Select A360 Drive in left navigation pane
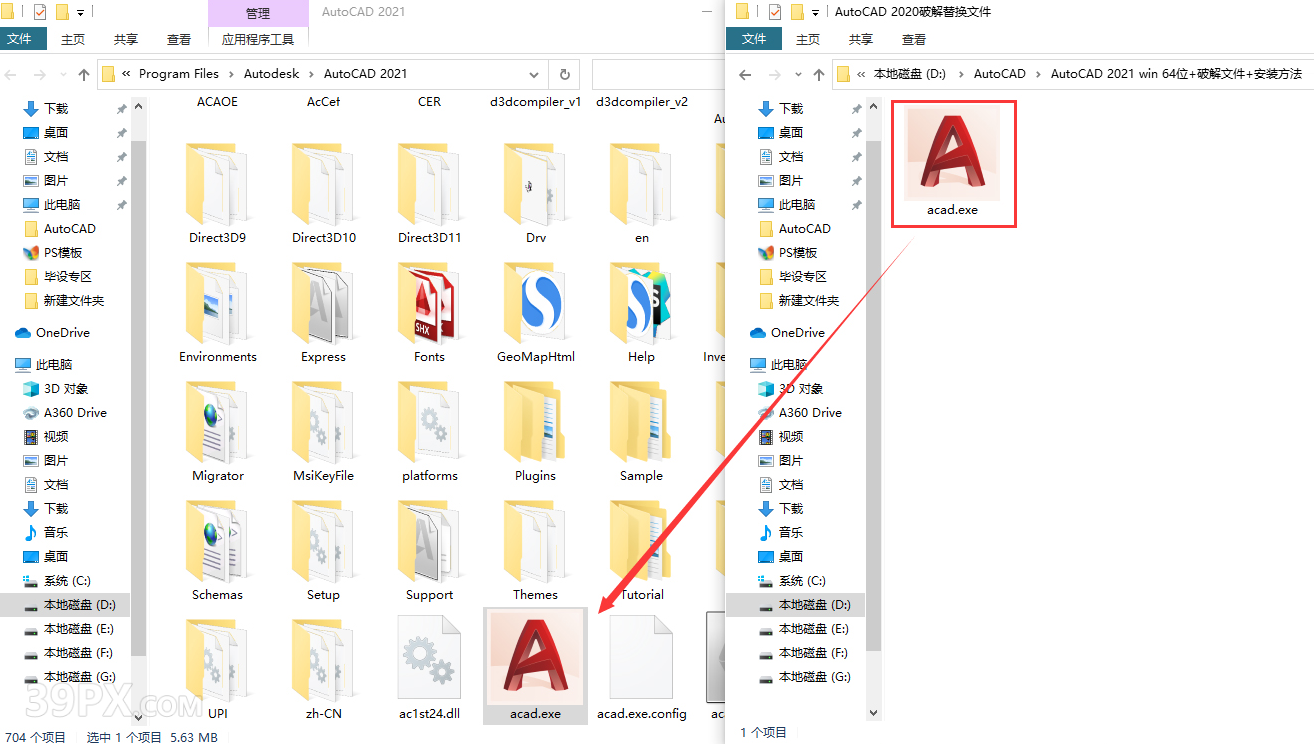Screen dimensions: 1314x744 click(x=75, y=412)
